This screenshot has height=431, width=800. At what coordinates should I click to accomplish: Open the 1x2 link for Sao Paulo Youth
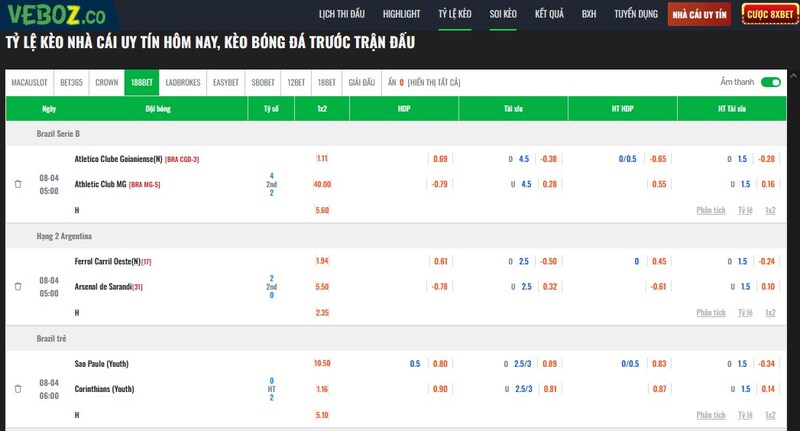pos(770,414)
